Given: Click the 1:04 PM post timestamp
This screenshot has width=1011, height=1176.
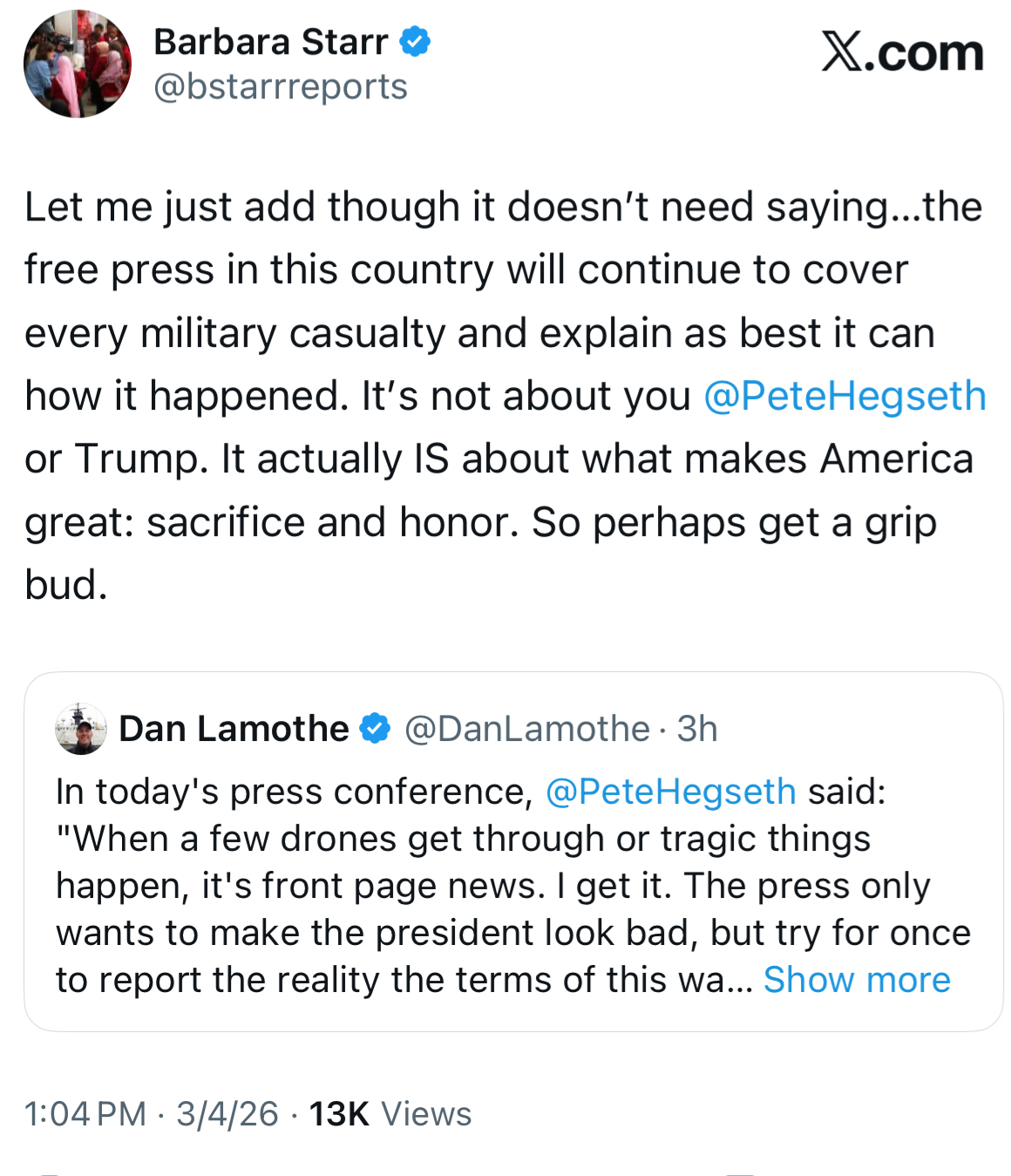Looking at the screenshot, I should click(85, 1114).
